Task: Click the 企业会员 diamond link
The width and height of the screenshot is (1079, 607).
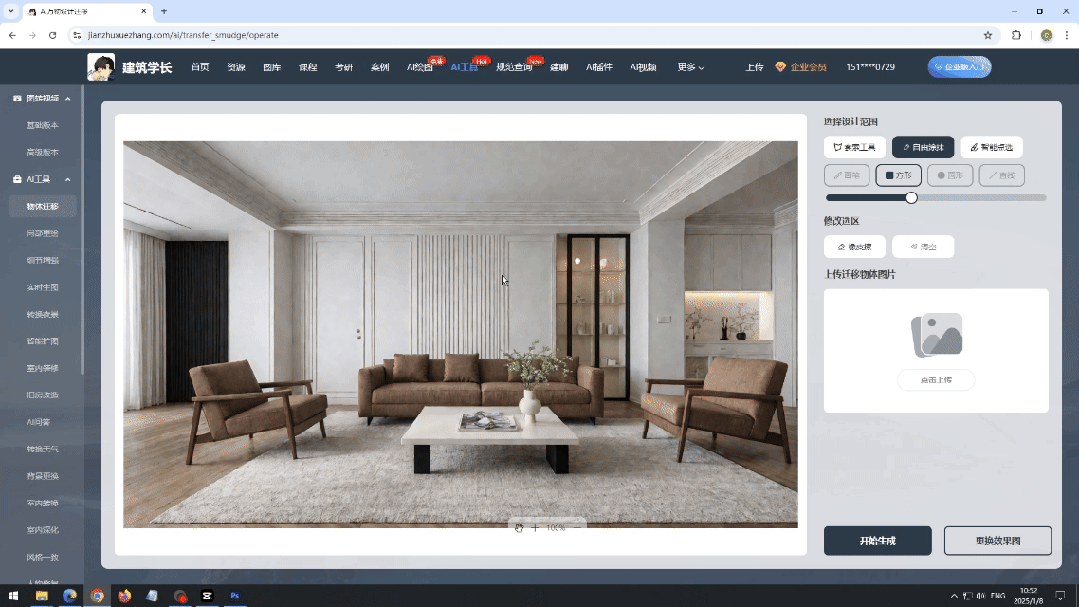Action: [801, 67]
